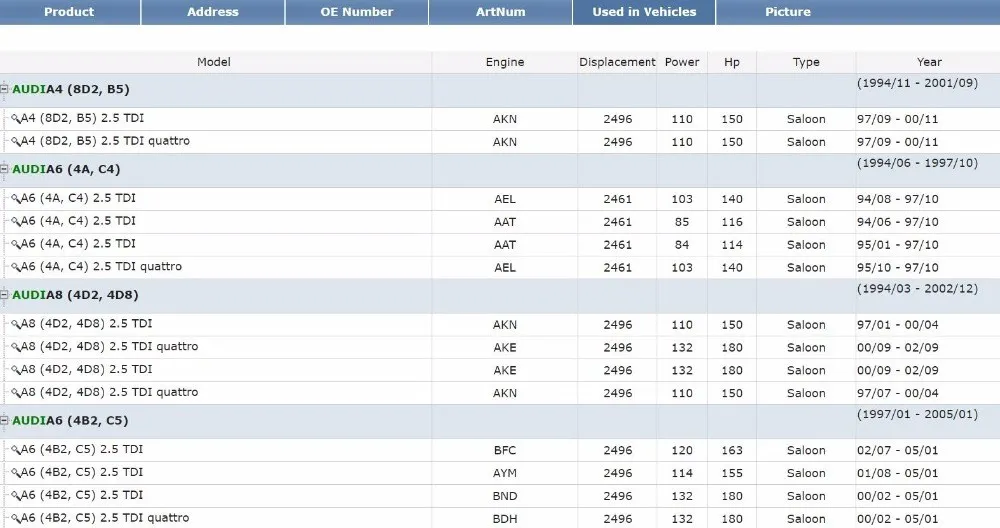1000x528 pixels.
Task: Select AUDI A4 (8D2, B5) group title
Action: click(71, 89)
